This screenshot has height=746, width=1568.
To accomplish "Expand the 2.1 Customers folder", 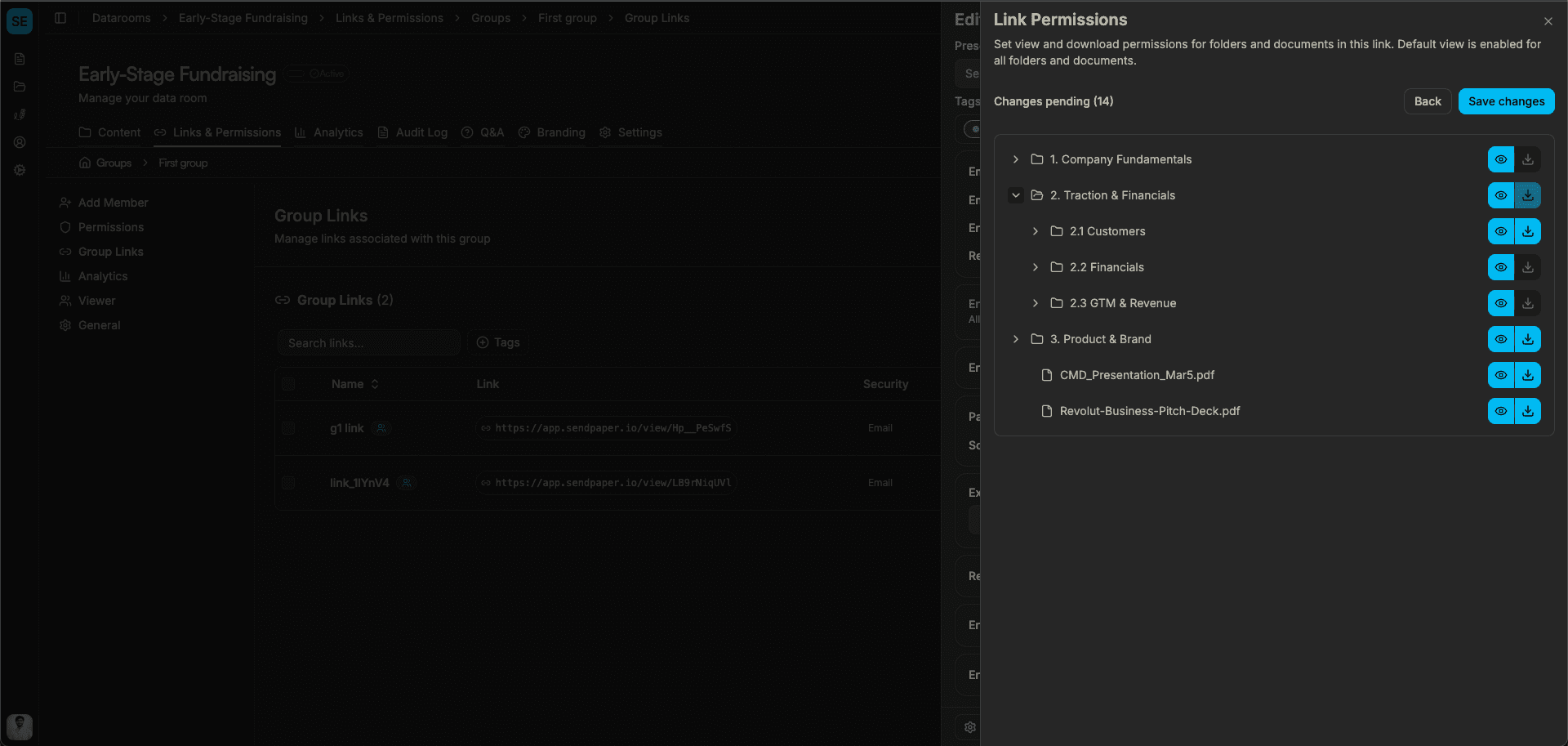I will 1036,231.
